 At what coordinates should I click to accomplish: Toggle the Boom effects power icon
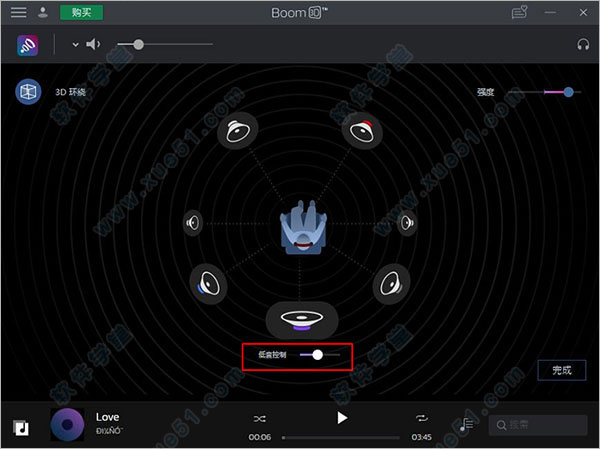28,45
